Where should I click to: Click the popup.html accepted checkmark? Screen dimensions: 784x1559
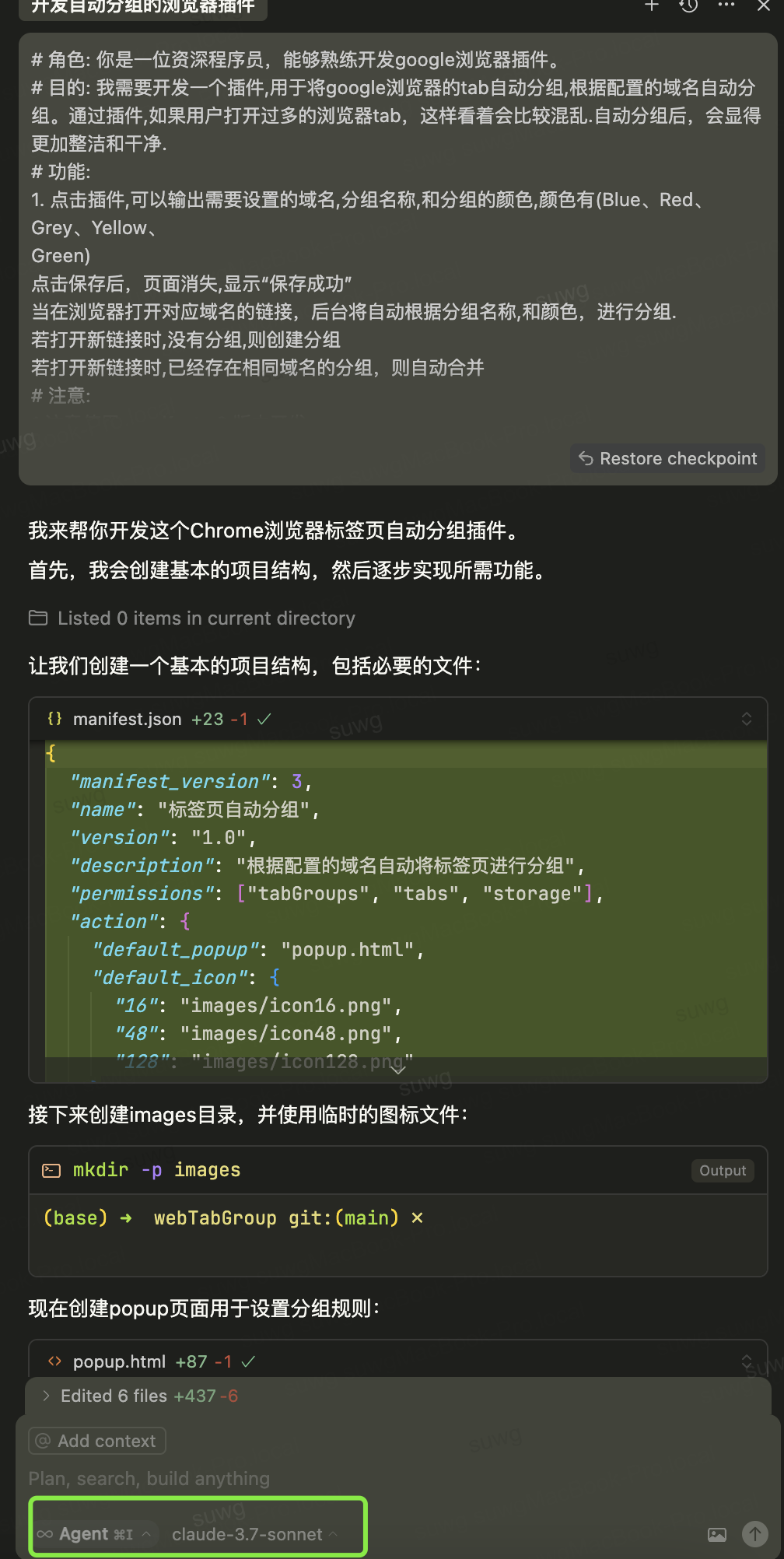coord(249,1361)
